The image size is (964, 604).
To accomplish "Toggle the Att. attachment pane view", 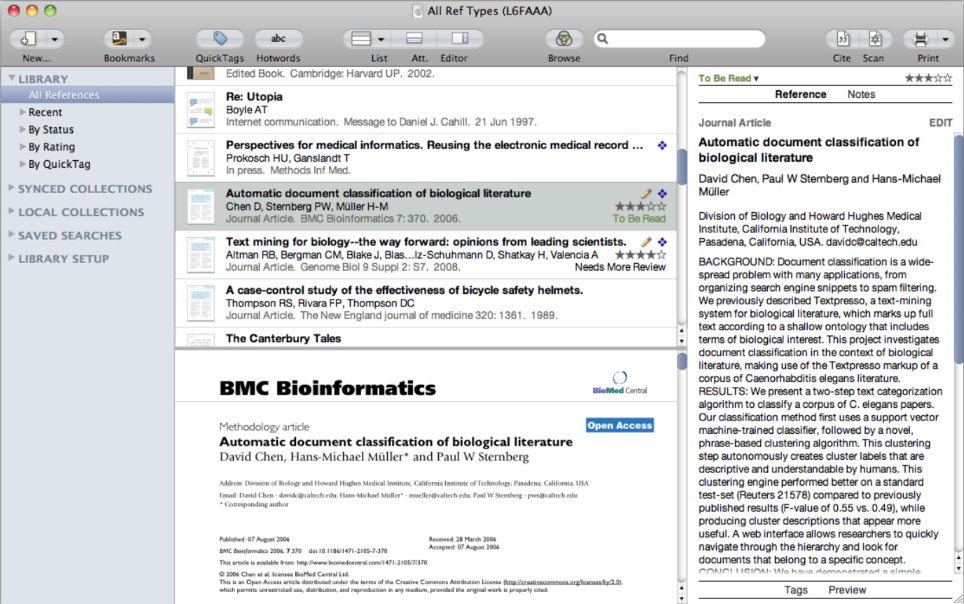I will 414,39.
